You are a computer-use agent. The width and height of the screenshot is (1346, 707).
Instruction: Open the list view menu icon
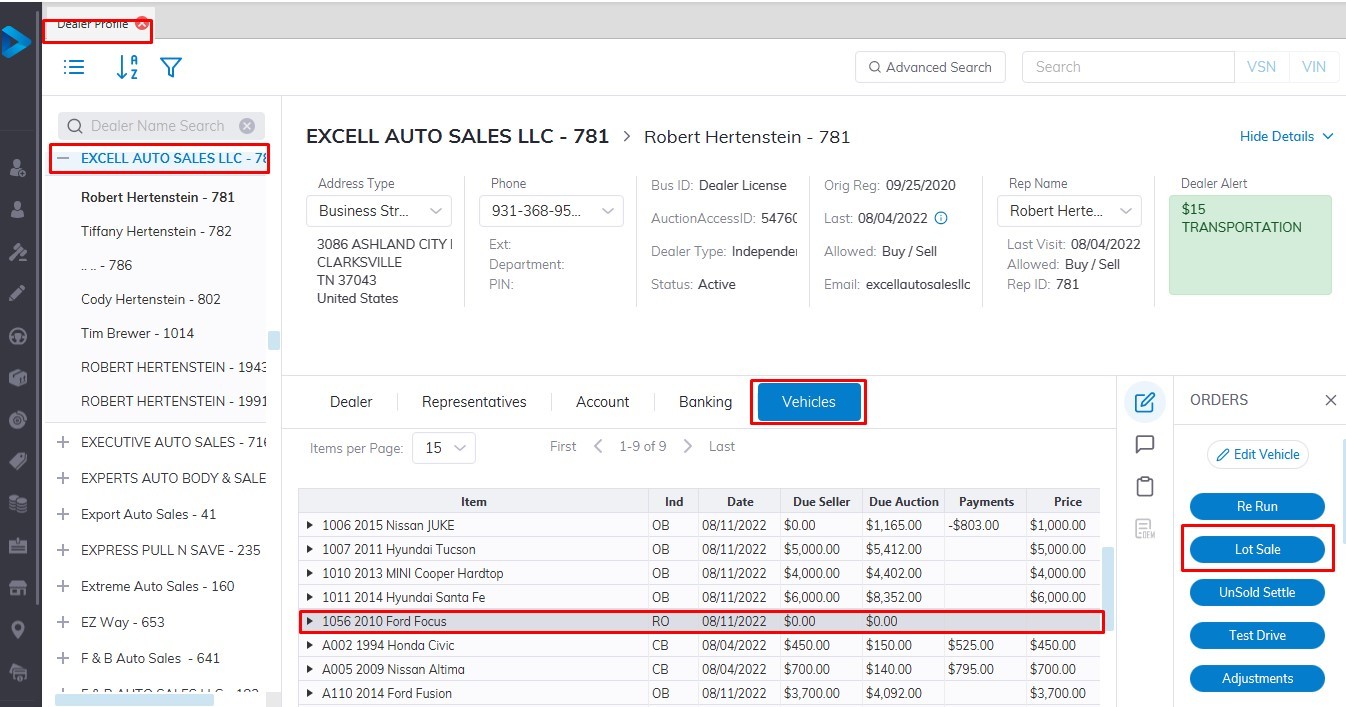[x=74, y=67]
